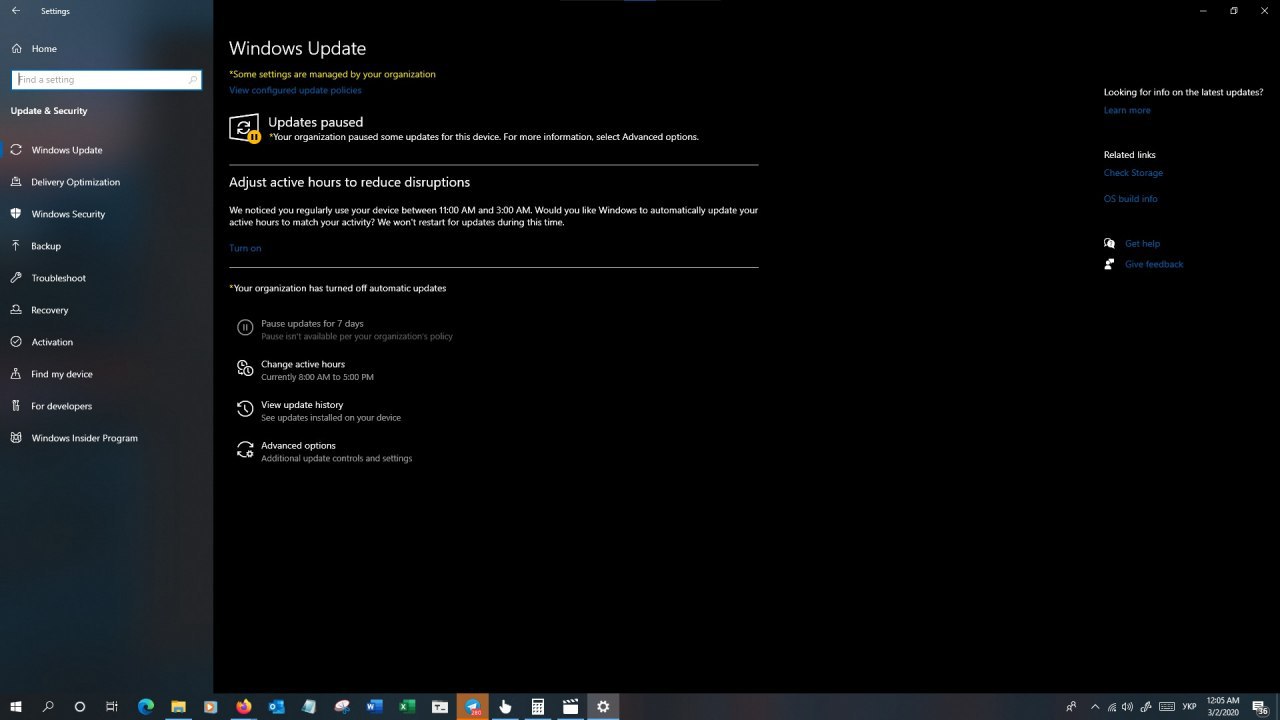Open network Wi-Fi tray icon
The height and width of the screenshot is (720, 1280).
pos(1111,706)
